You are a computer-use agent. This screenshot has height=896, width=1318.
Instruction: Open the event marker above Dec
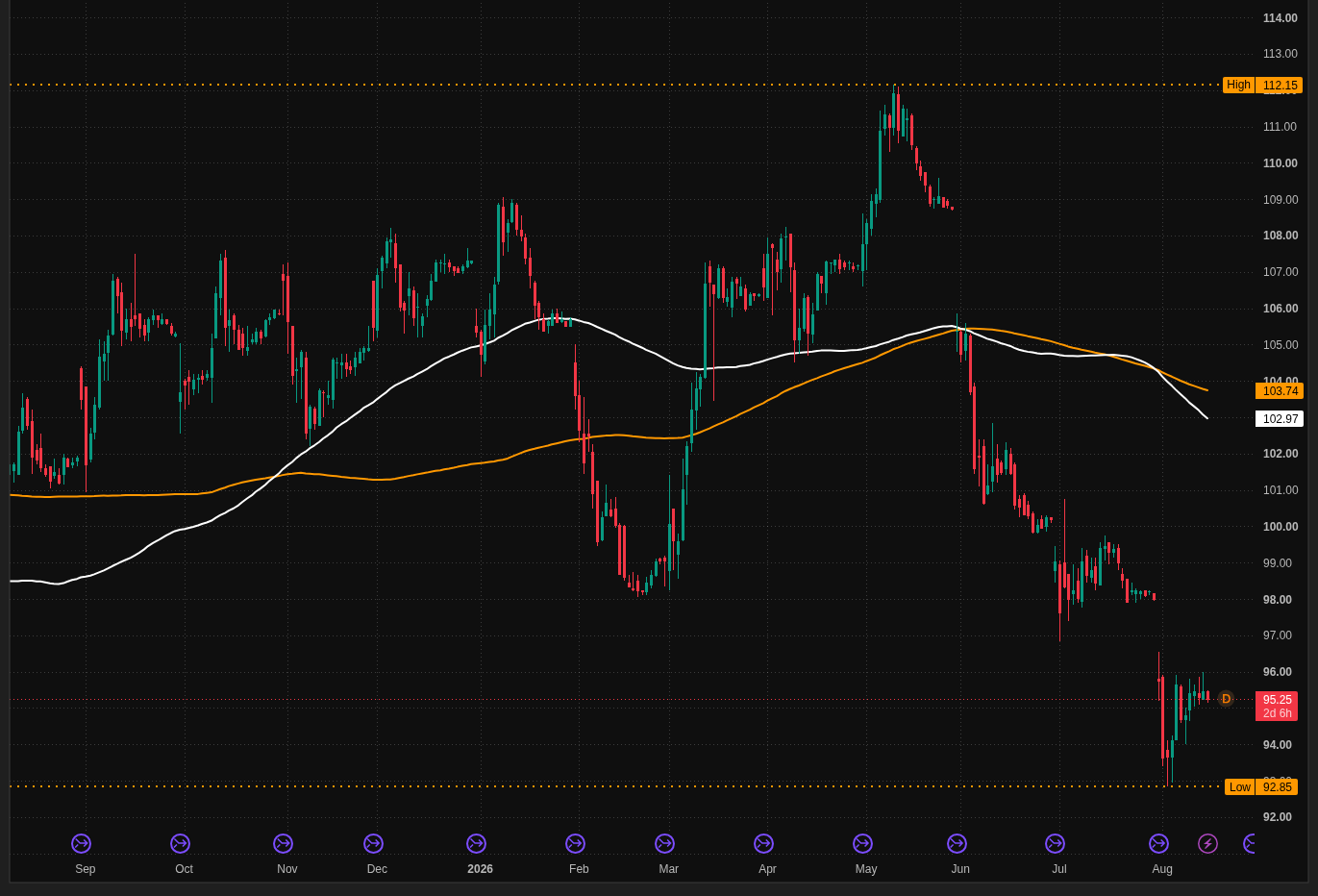[373, 843]
